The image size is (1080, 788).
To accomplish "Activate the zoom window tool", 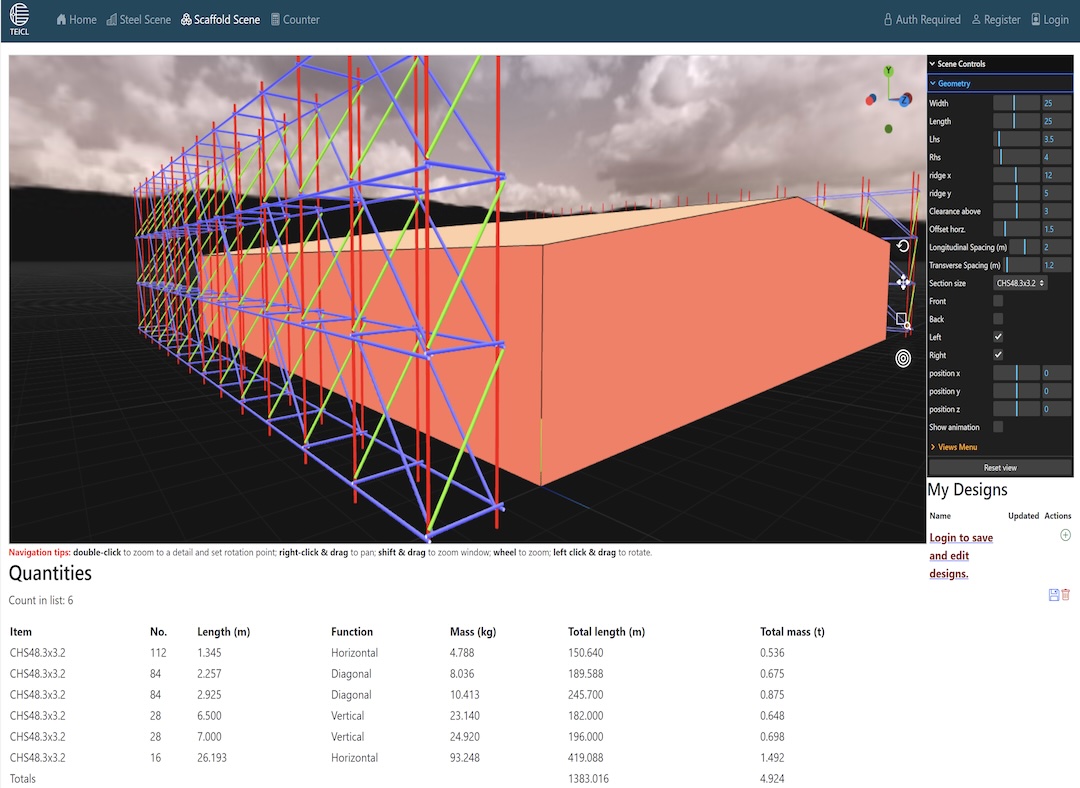I will pyautogui.click(x=902, y=320).
